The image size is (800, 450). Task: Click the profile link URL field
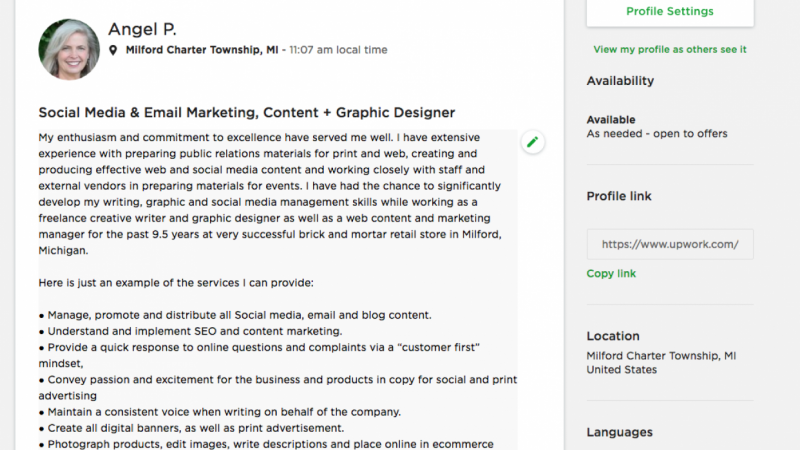coord(669,244)
